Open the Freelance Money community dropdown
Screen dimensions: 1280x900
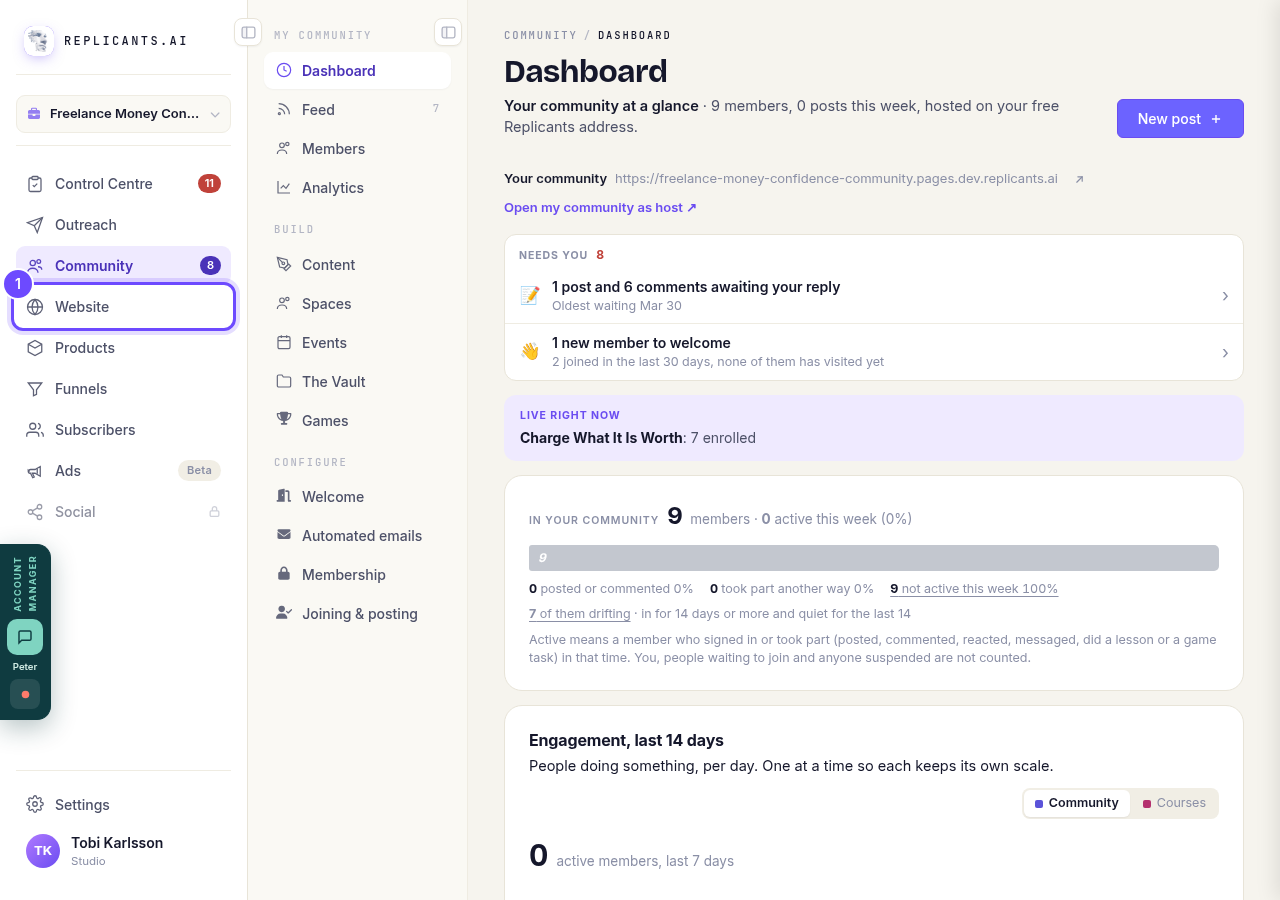124,114
